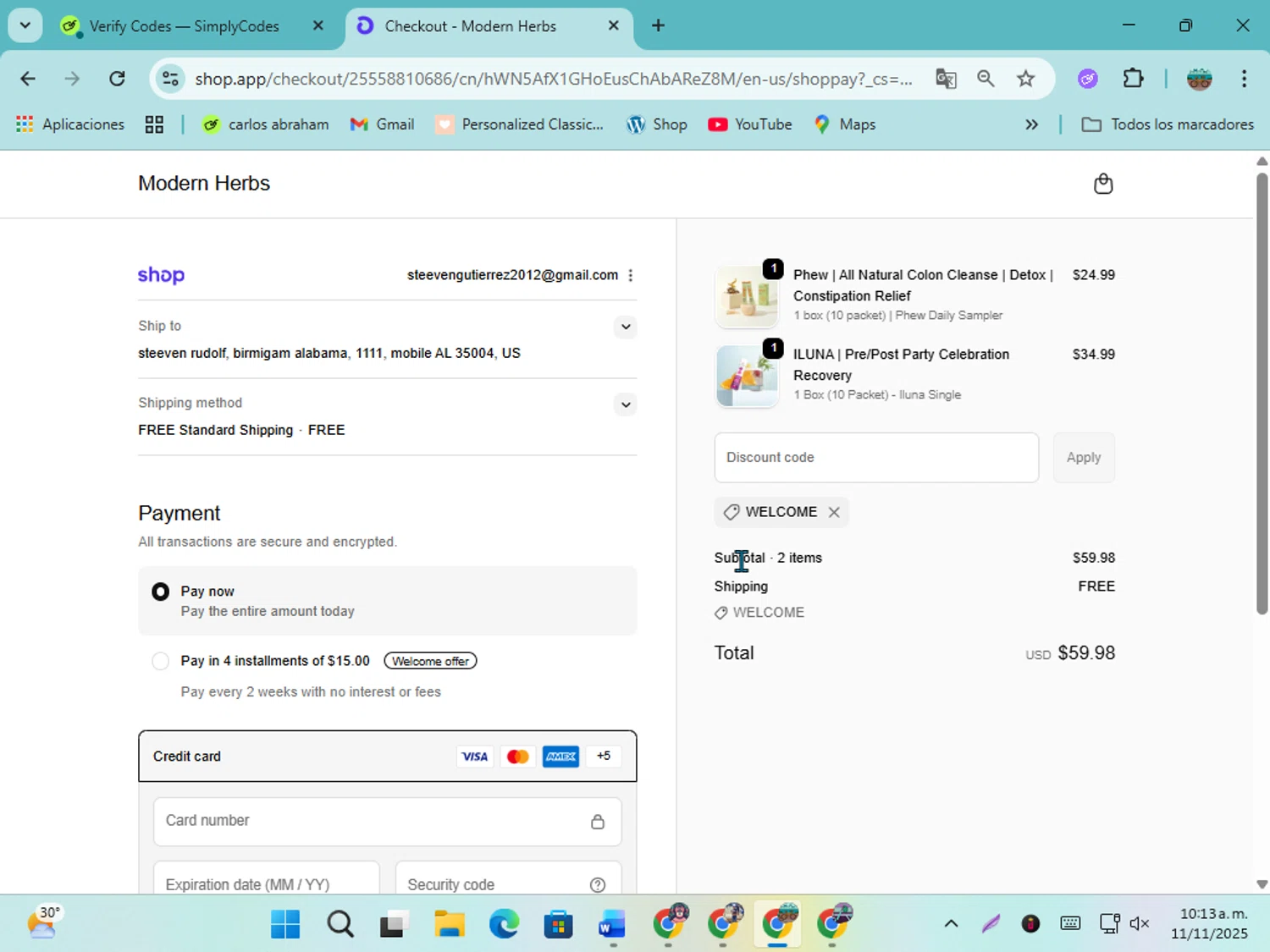The width and height of the screenshot is (1270, 952).
Task: Open the Gmail bookmark
Action: (382, 124)
